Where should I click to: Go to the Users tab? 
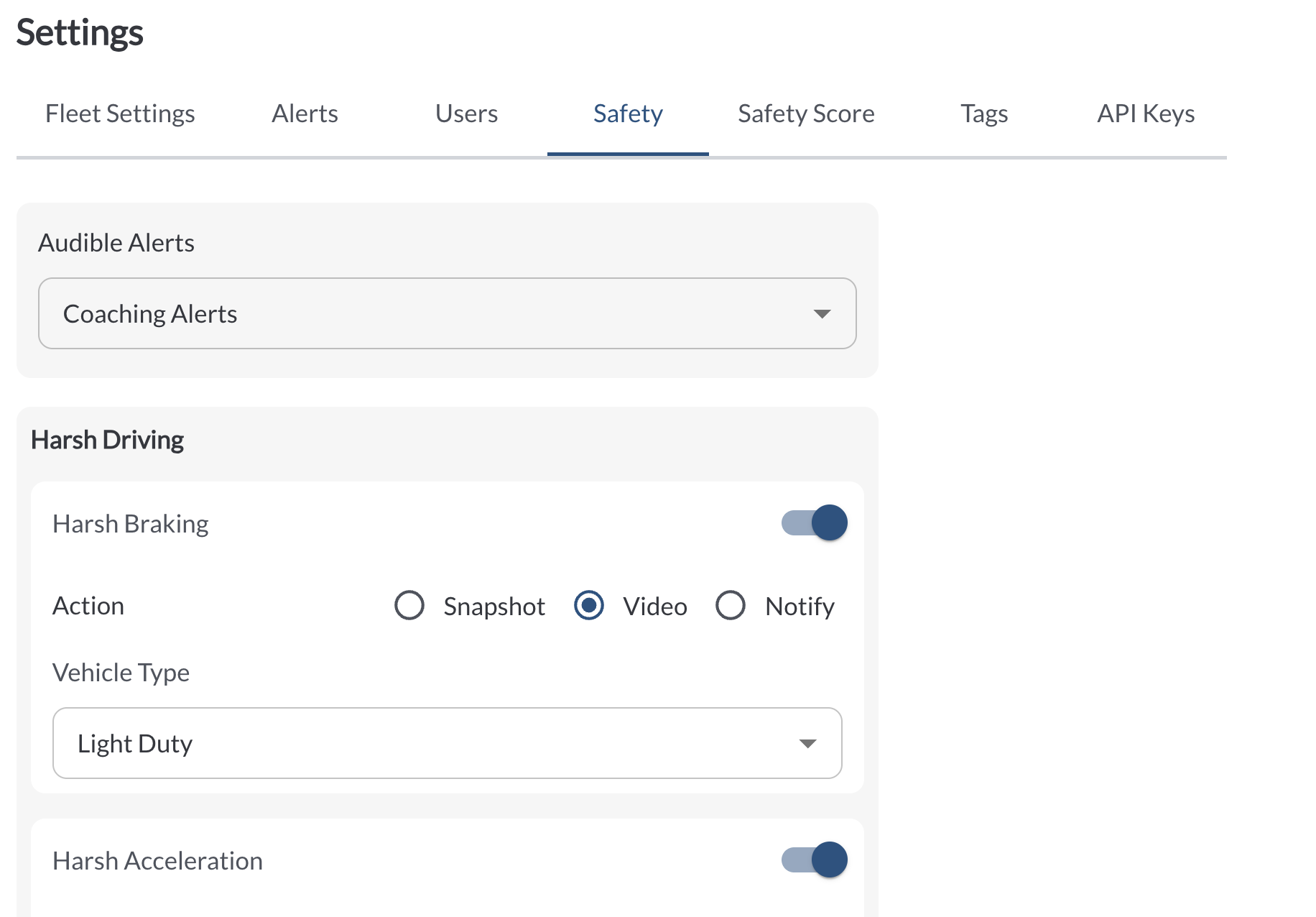click(466, 114)
